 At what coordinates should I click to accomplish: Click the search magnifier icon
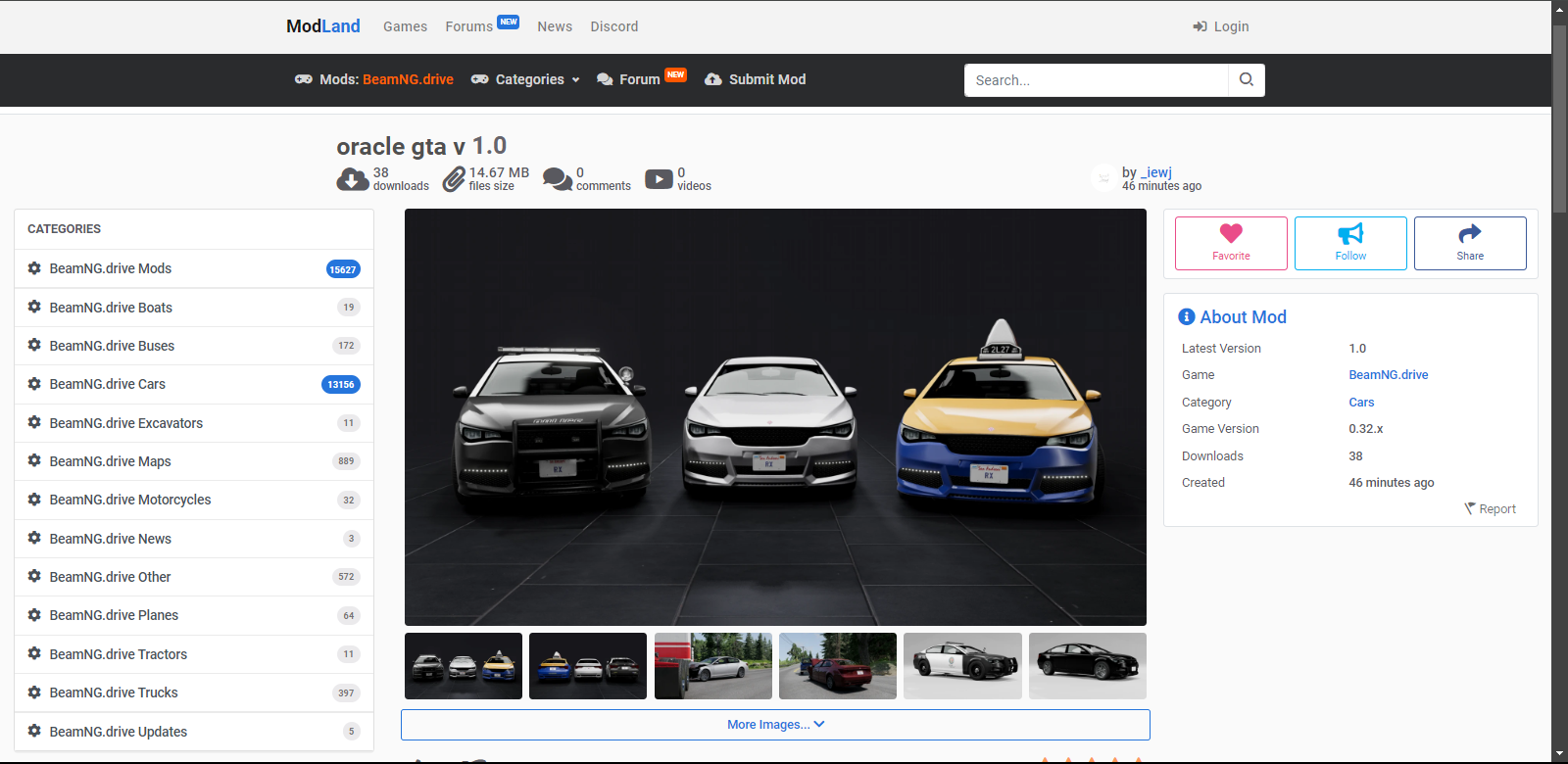[x=1247, y=79]
